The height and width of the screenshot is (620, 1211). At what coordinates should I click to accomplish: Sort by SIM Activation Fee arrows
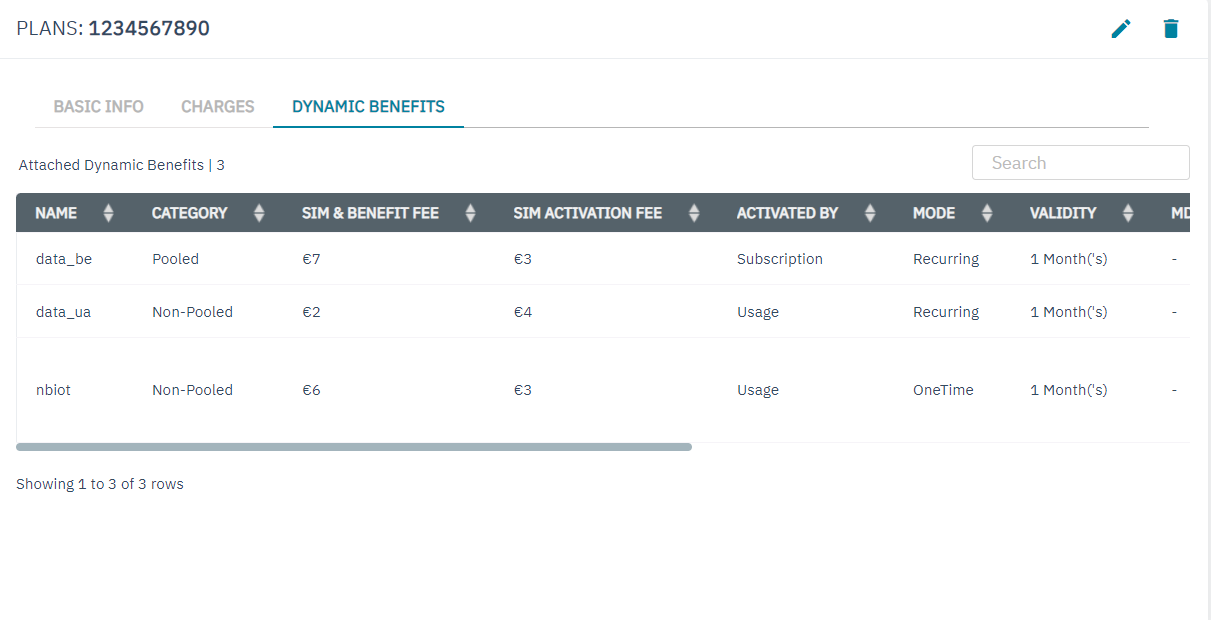pos(694,213)
